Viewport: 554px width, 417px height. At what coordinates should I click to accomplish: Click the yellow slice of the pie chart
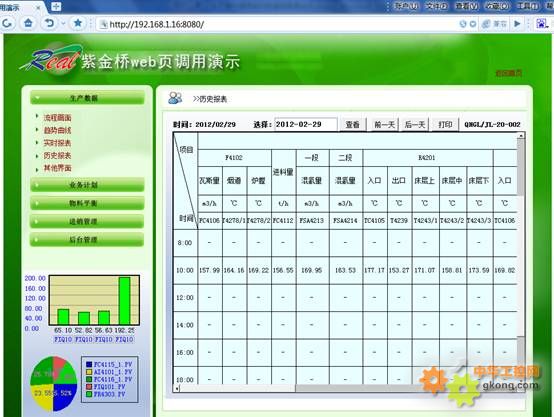(42, 398)
